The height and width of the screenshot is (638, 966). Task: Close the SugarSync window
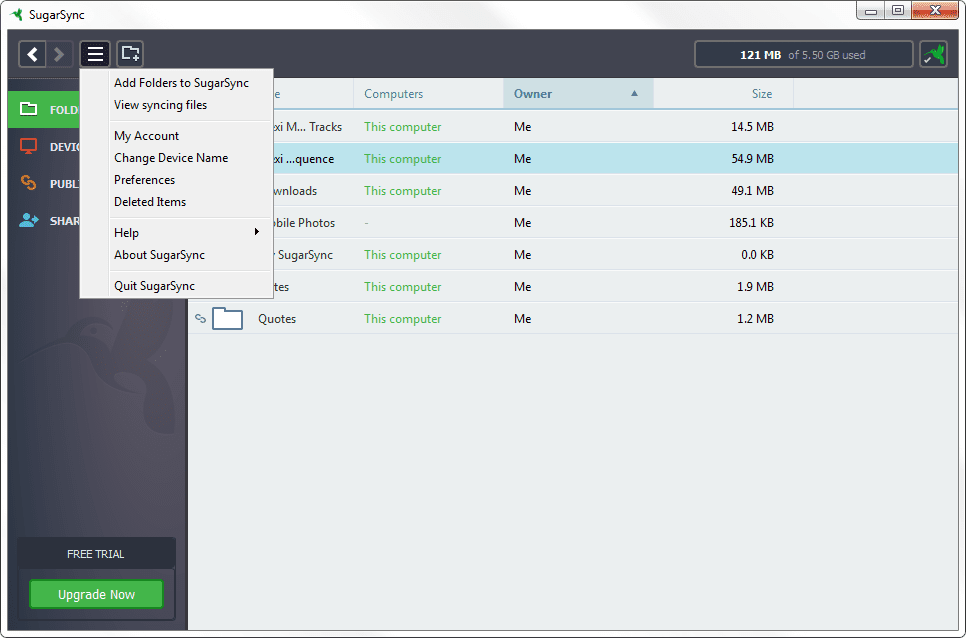pyautogui.click(x=935, y=10)
